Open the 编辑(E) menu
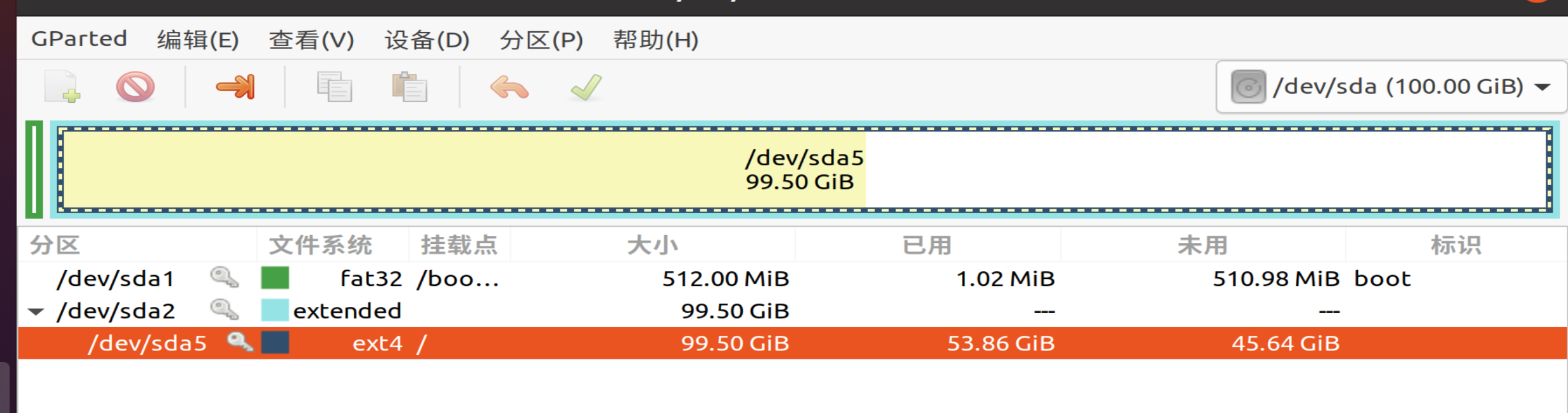Image resolution: width=1568 pixels, height=413 pixels. 198,40
